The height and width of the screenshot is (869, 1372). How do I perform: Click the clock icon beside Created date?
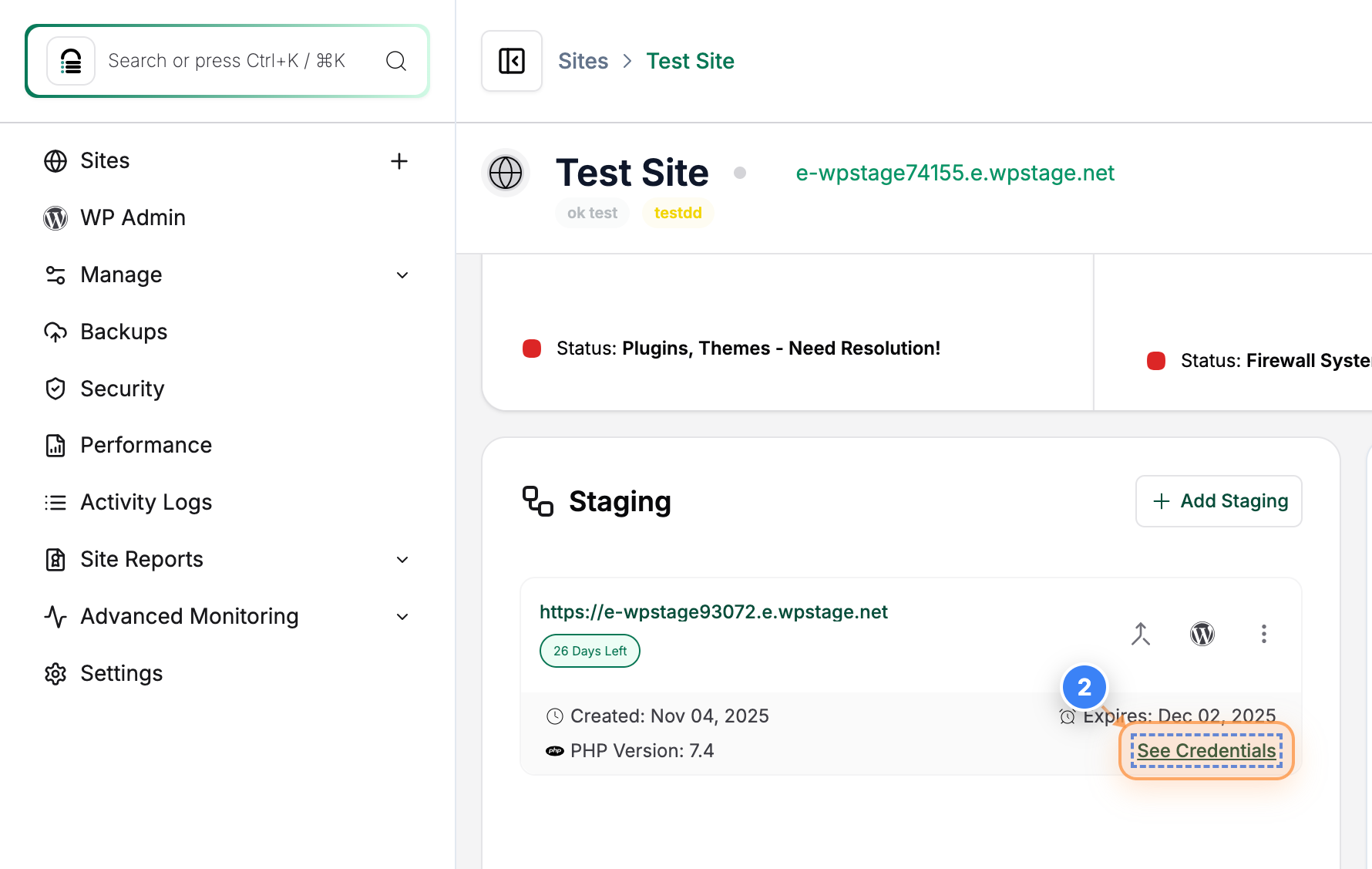coord(555,716)
